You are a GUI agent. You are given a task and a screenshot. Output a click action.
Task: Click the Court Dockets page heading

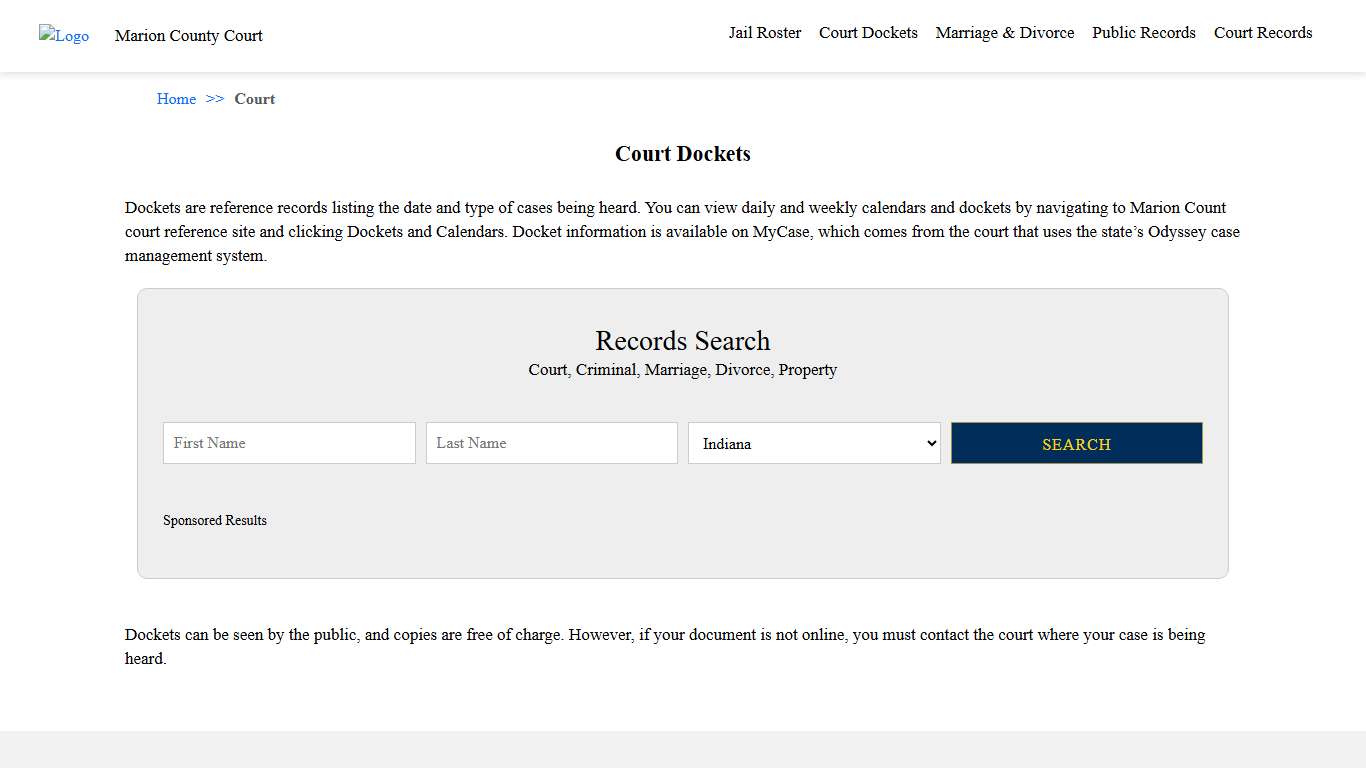coord(682,154)
